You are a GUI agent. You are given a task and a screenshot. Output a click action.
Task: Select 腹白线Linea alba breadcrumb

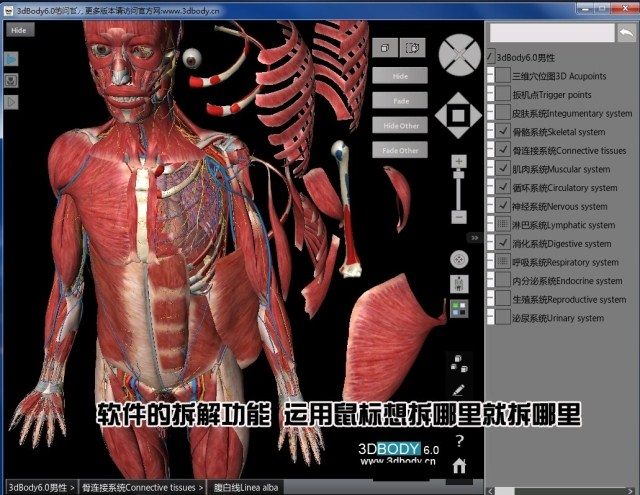click(x=246, y=487)
